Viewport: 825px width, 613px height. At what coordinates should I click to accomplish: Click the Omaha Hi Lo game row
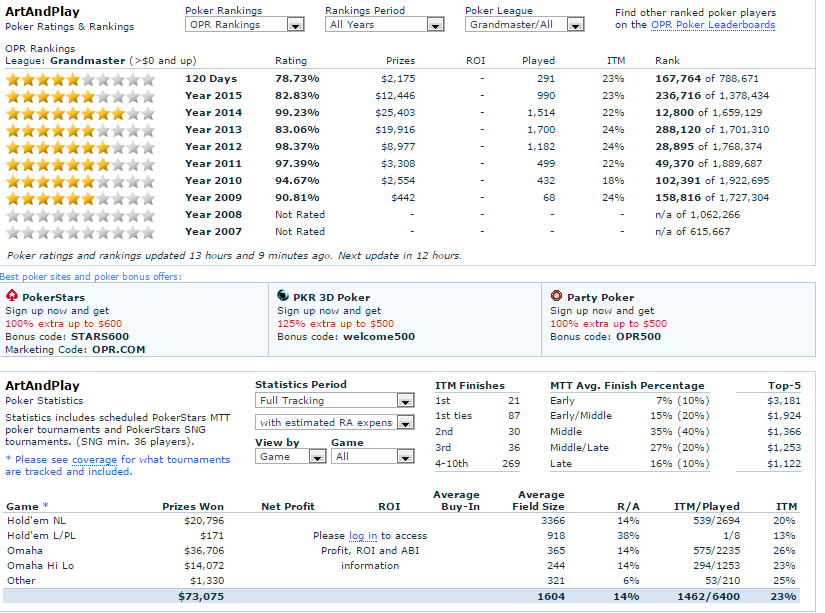(401, 566)
